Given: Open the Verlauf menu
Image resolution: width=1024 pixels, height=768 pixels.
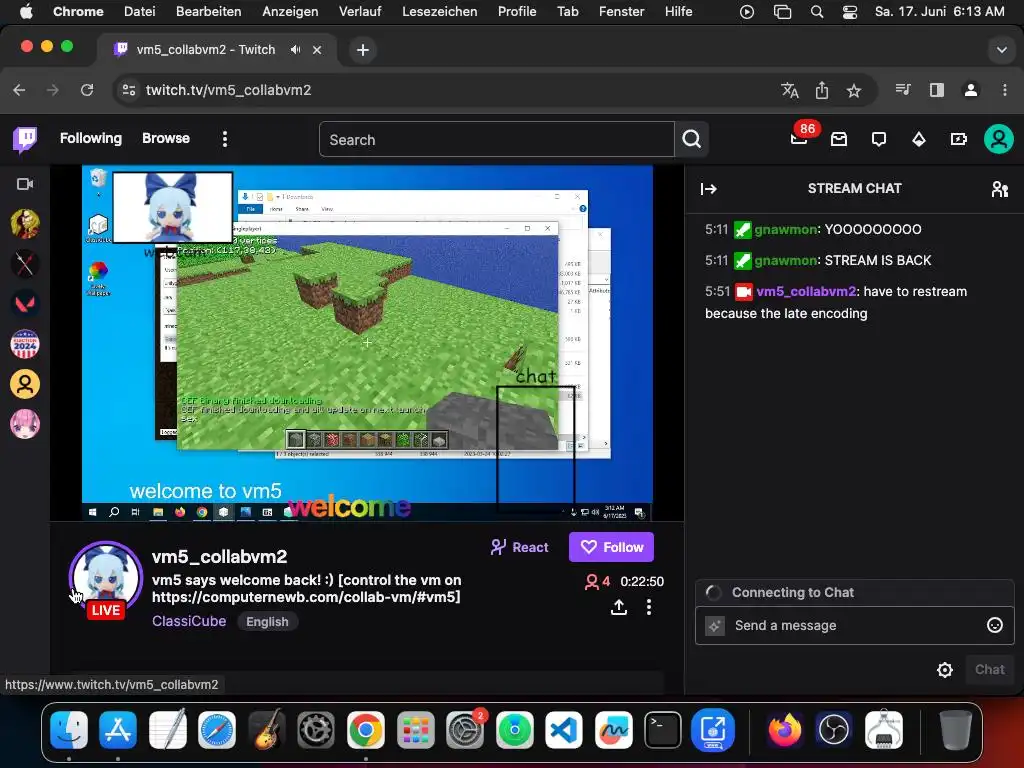Looking at the screenshot, I should click(360, 11).
